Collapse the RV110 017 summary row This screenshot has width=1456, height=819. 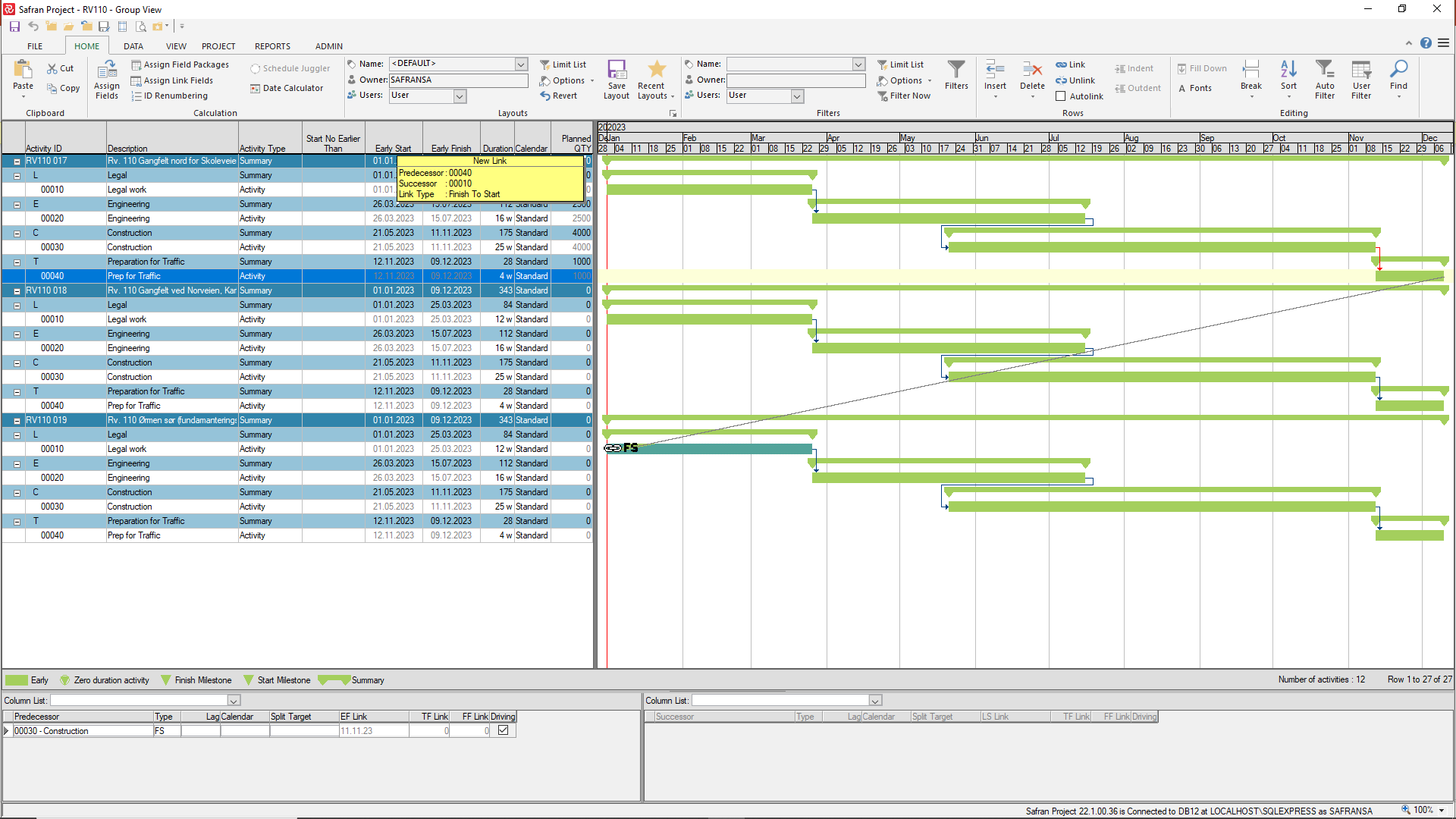tap(17, 161)
